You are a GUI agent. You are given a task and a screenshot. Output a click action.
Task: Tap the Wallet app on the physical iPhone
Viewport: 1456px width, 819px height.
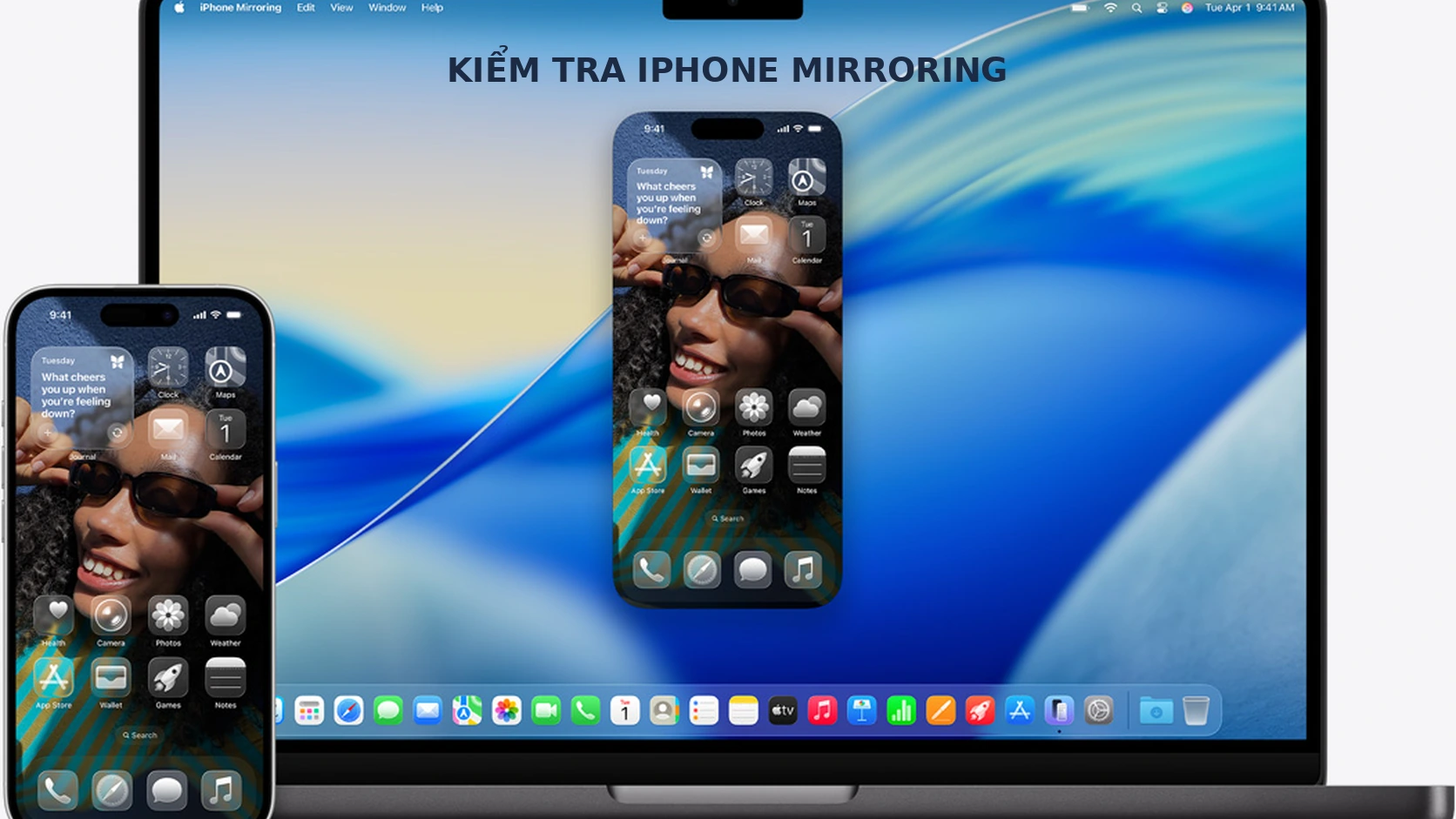pos(111,678)
